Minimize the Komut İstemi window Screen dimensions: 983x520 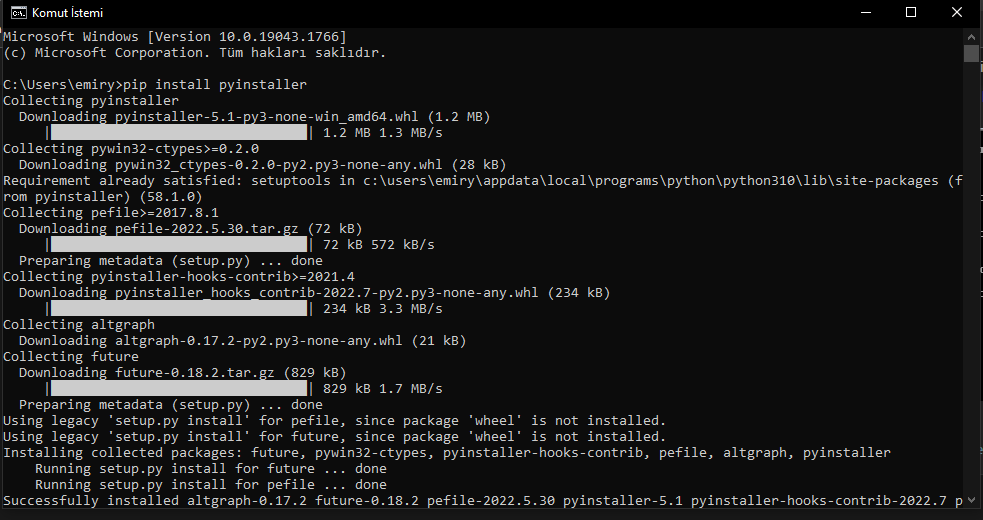point(864,13)
